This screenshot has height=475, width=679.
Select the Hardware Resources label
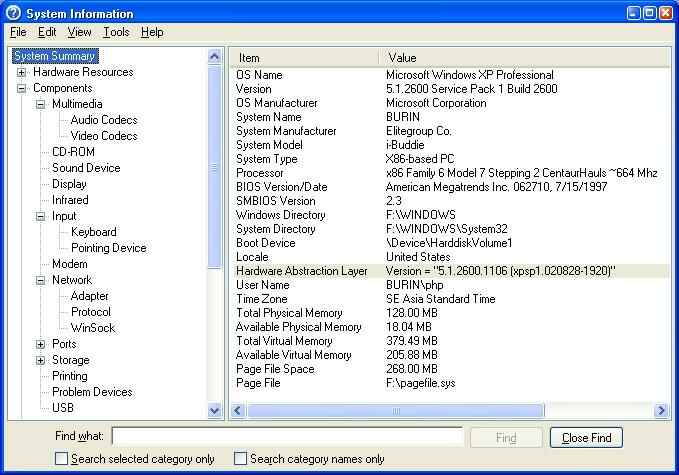click(83, 72)
